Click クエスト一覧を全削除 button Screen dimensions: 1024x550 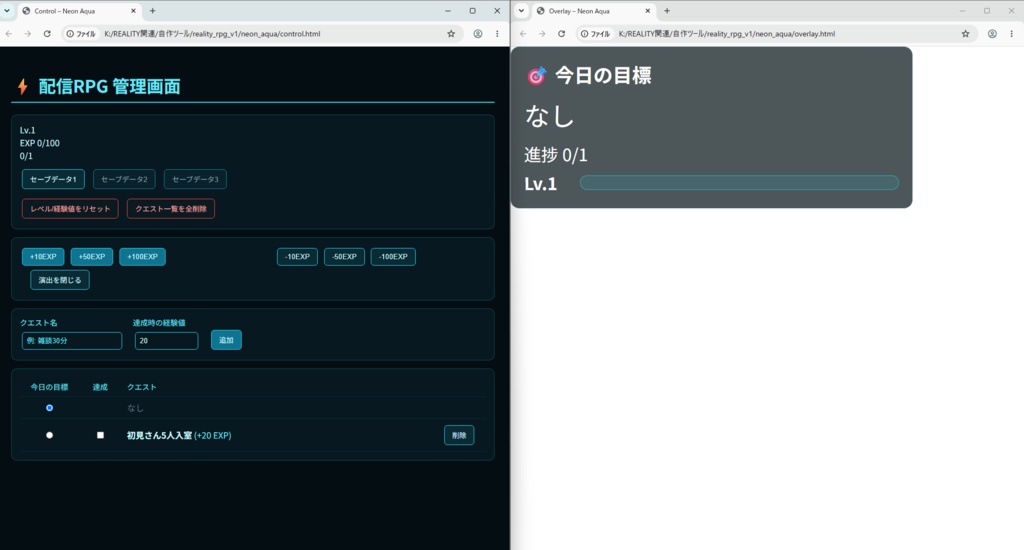pyautogui.click(x=170, y=208)
